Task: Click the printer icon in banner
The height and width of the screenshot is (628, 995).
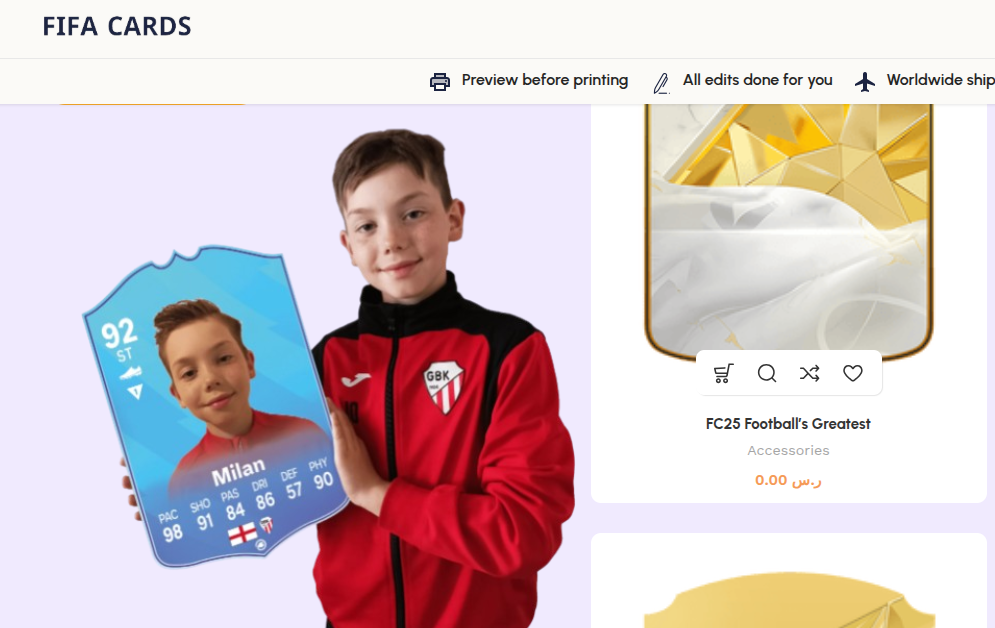Action: pos(440,81)
